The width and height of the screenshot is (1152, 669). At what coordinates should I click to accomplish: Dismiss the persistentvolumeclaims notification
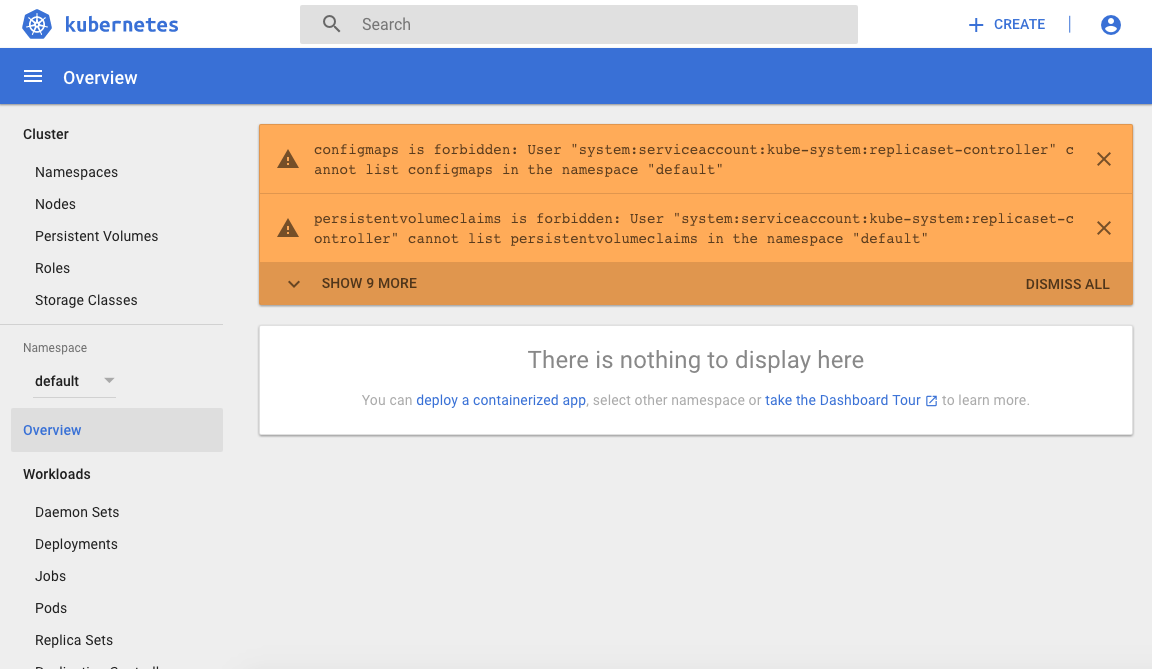[x=1104, y=227]
